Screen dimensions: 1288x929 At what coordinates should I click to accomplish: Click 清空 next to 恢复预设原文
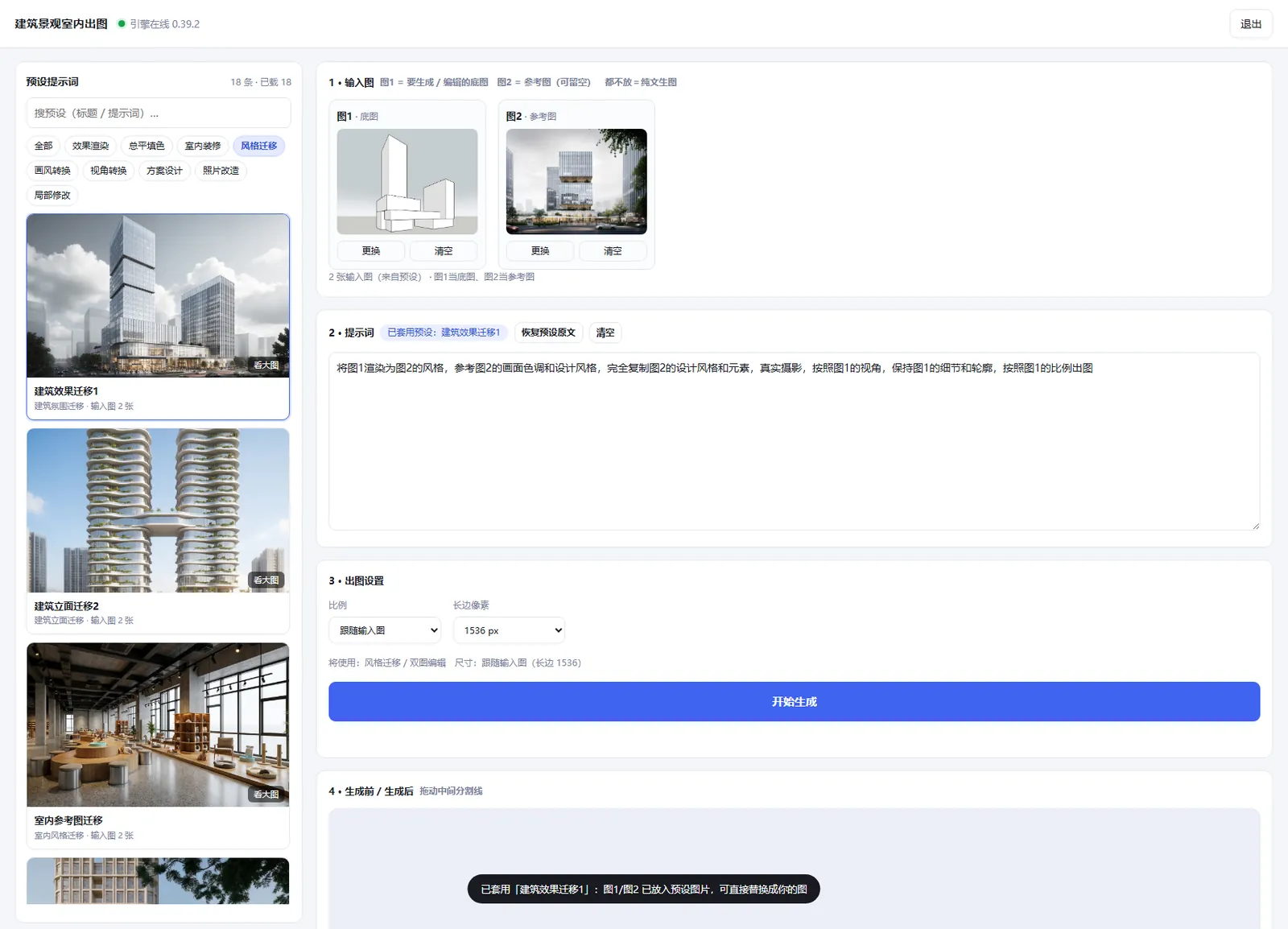pyautogui.click(x=605, y=332)
